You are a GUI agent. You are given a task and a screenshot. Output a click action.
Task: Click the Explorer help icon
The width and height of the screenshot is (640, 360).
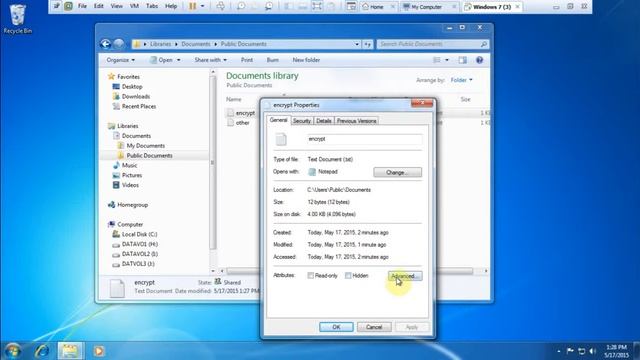coord(480,60)
